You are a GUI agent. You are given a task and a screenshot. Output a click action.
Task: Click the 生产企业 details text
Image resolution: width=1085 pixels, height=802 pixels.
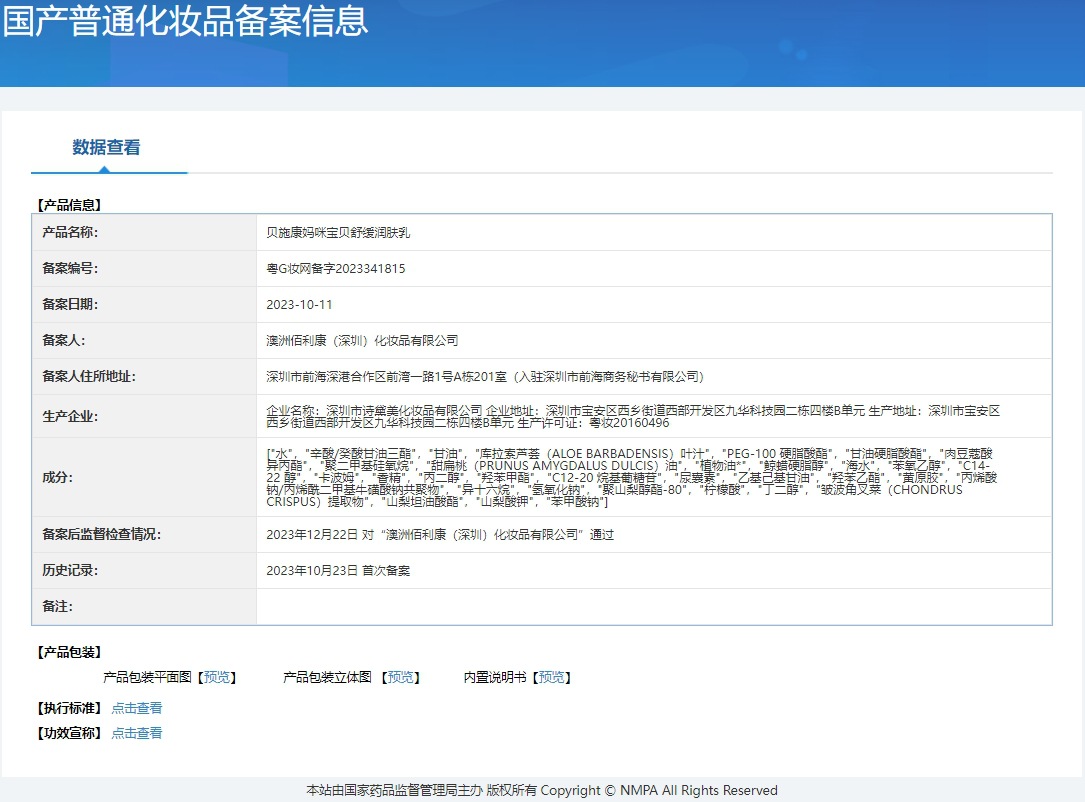coord(633,417)
